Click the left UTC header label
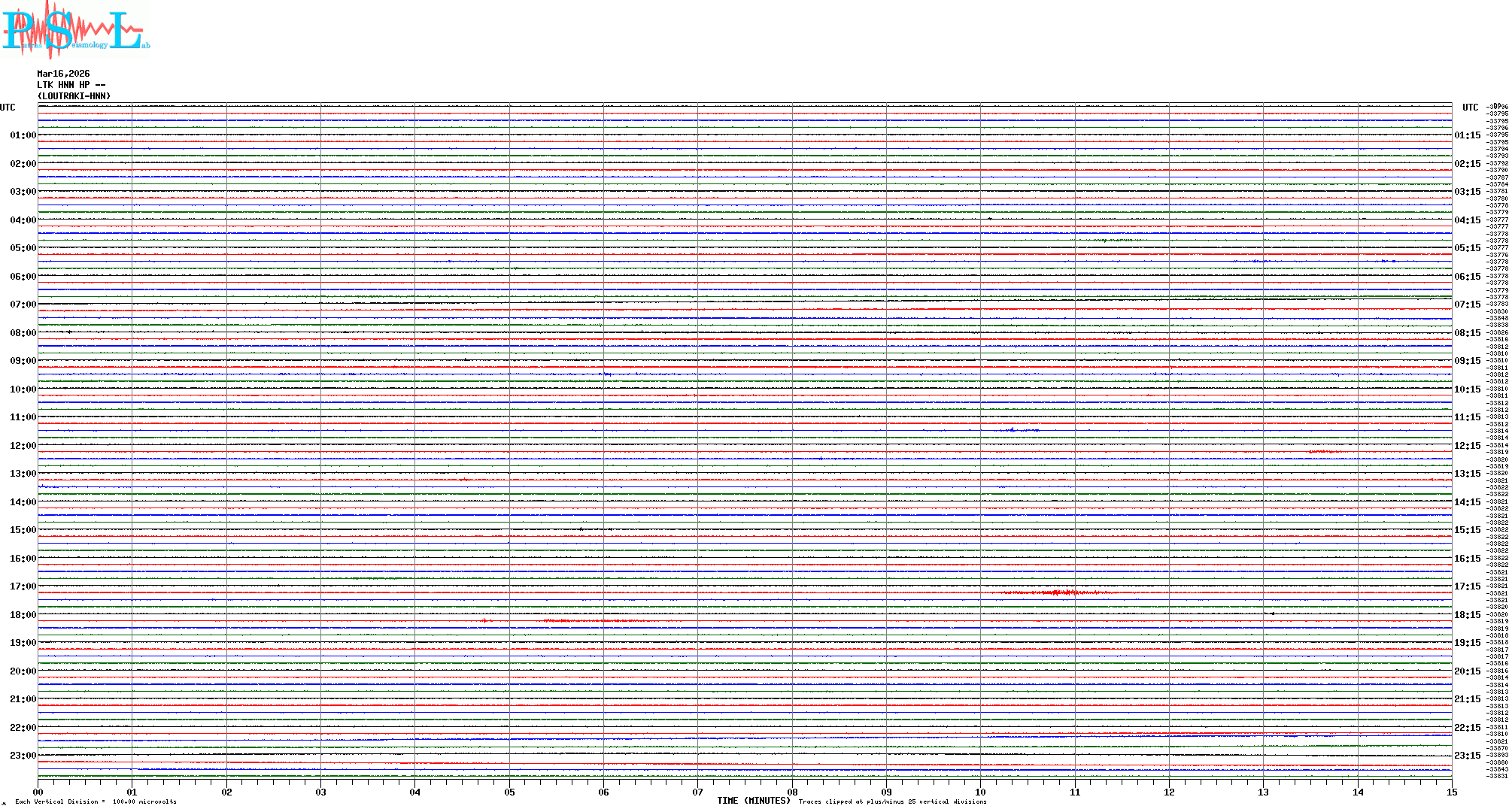This screenshot has width=1512, height=812. point(8,108)
